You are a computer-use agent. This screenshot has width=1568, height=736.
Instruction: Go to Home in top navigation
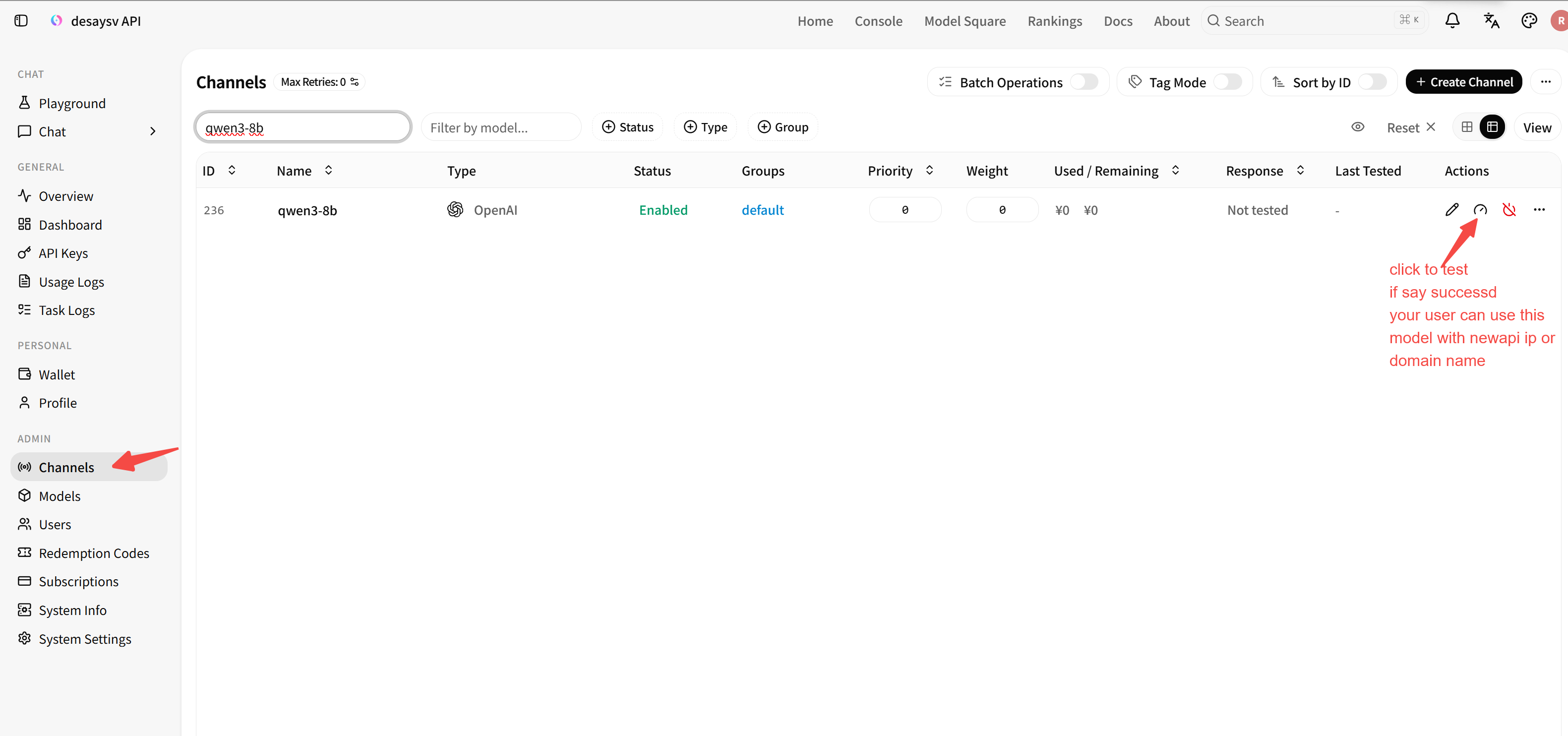(x=815, y=21)
